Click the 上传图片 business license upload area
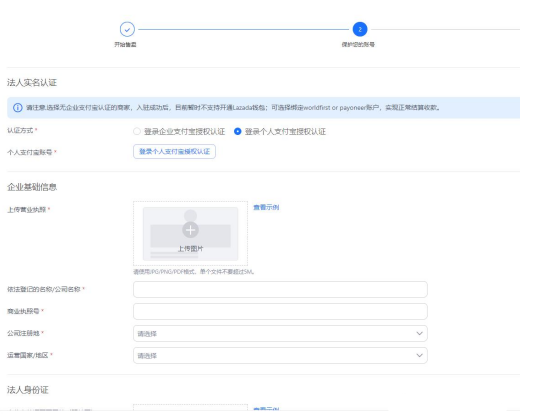 pos(190,234)
